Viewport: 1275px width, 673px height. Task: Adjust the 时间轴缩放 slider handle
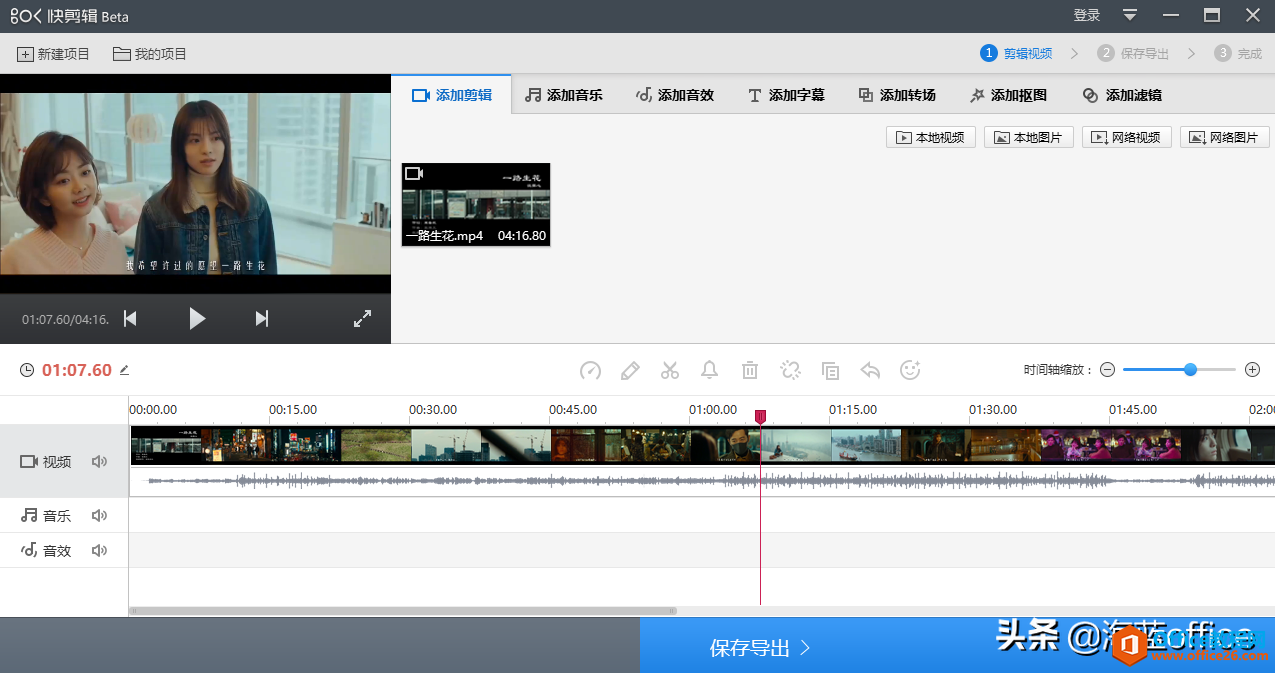1190,370
